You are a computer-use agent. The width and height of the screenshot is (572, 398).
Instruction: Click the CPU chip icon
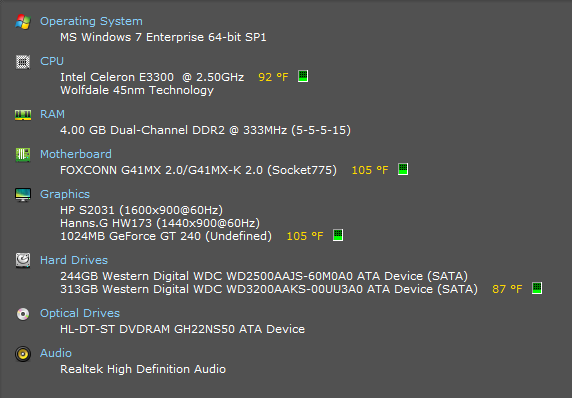pyautogui.click(x=23, y=62)
